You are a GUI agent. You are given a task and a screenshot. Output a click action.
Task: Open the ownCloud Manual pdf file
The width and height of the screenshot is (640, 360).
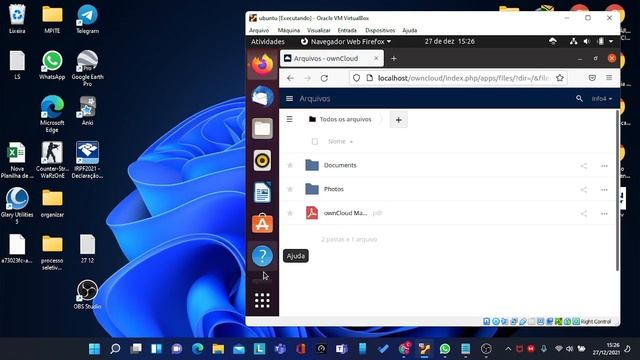click(345, 213)
